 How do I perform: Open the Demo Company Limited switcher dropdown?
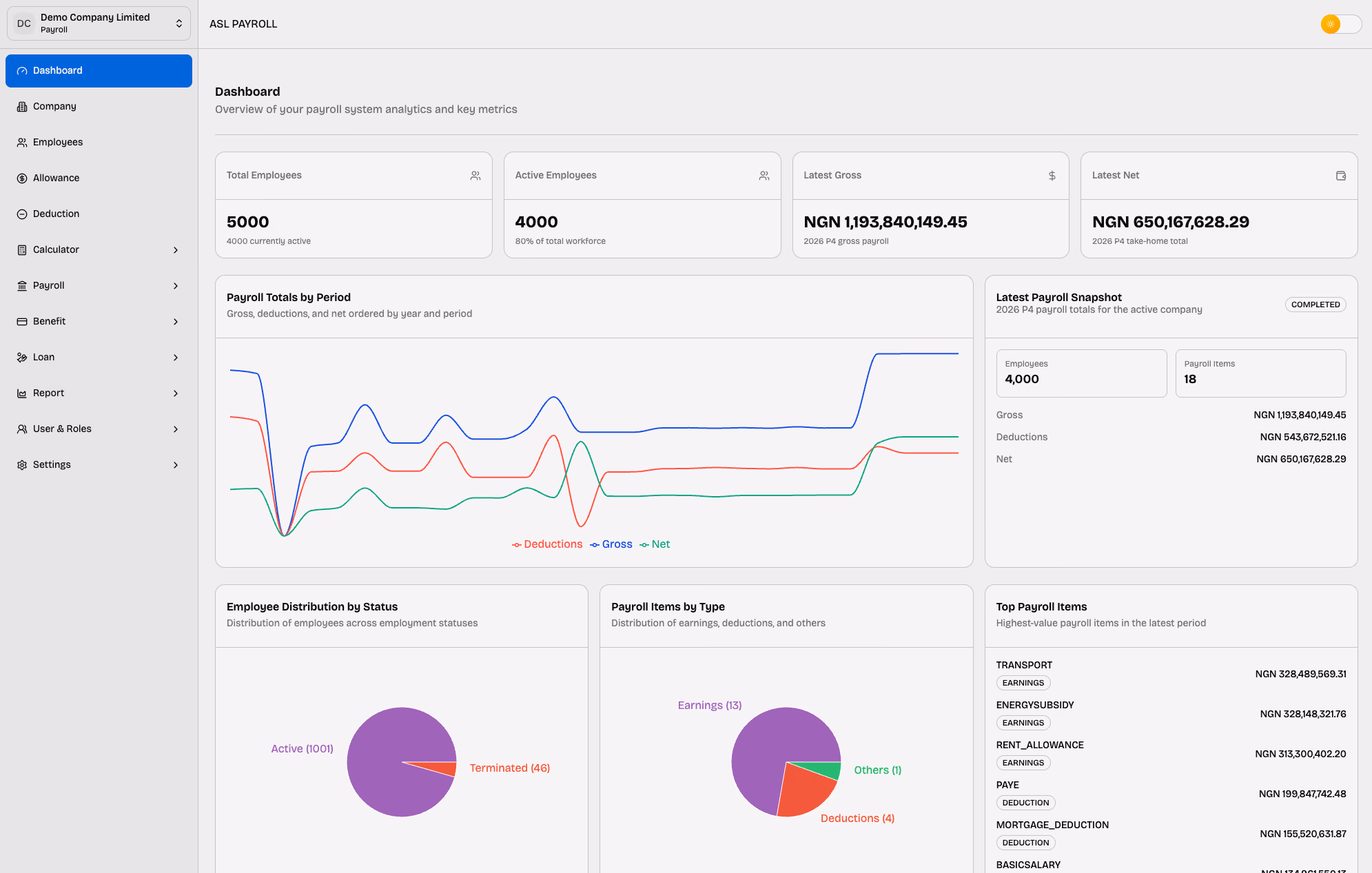pyautogui.click(x=99, y=23)
